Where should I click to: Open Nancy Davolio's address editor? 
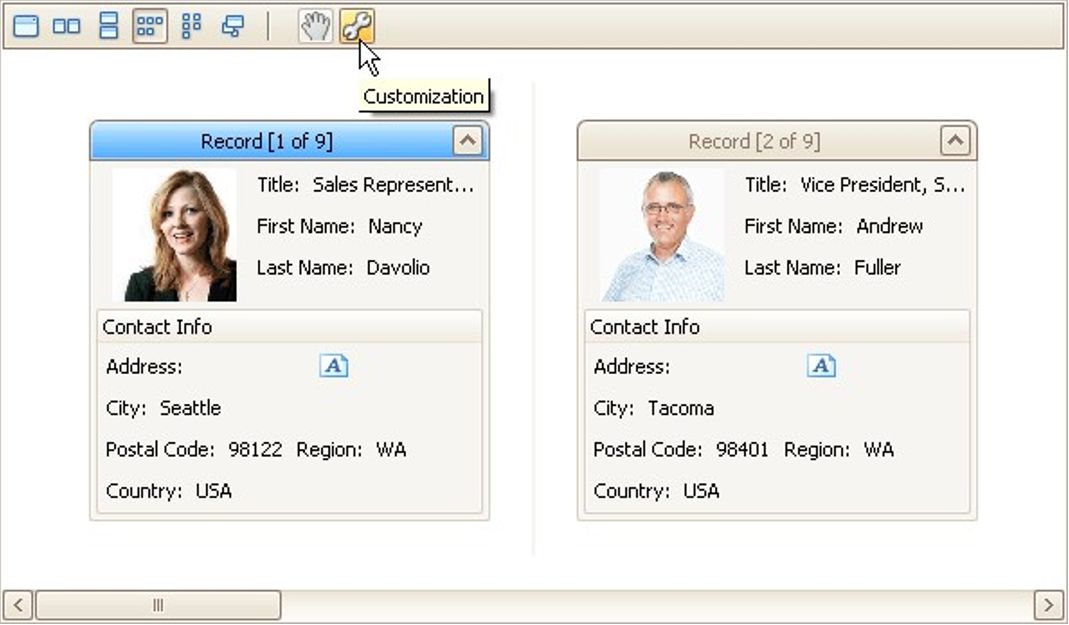[x=332, y=365]
